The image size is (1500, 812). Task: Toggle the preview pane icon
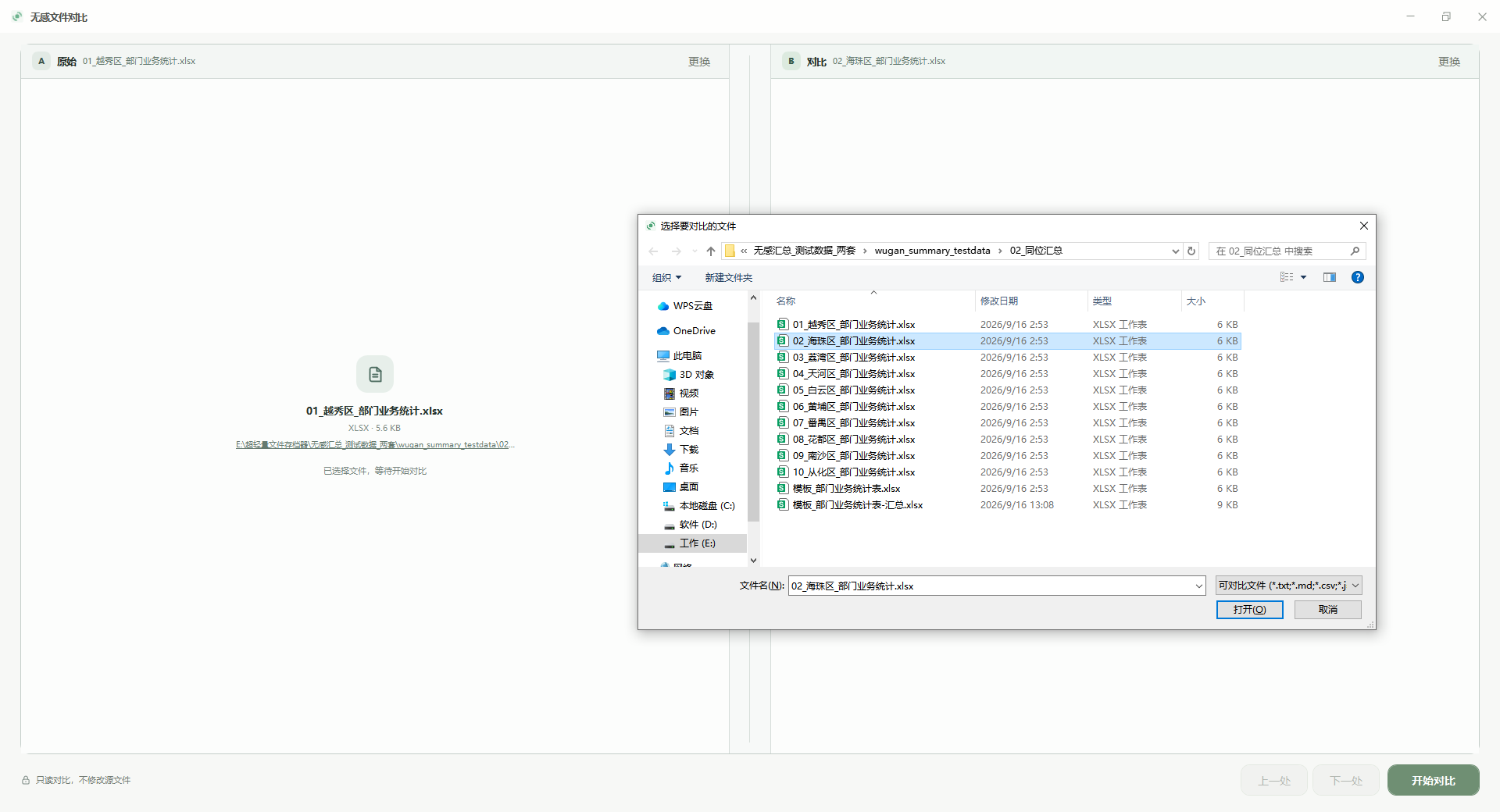pyautogui.click(x=1330, y=277)
